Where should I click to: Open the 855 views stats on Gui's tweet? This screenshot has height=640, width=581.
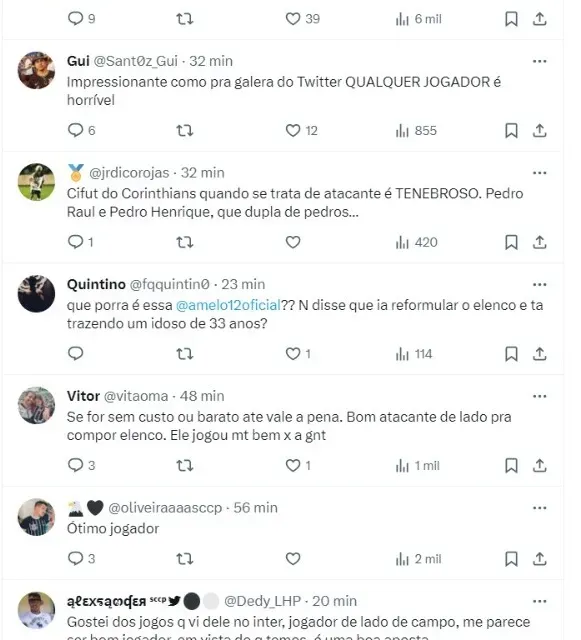tap(416, 131)
